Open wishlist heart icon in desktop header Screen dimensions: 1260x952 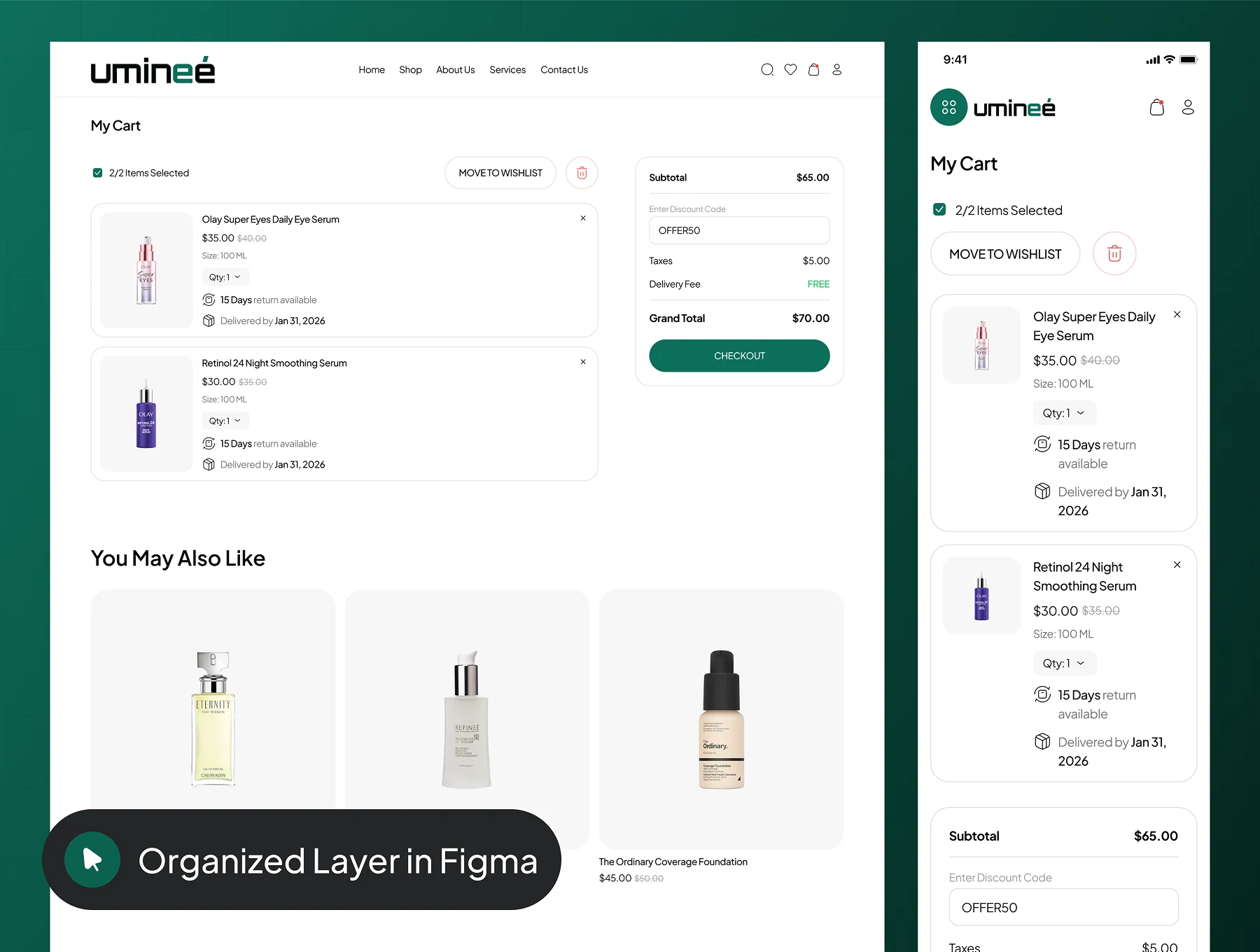790,69
